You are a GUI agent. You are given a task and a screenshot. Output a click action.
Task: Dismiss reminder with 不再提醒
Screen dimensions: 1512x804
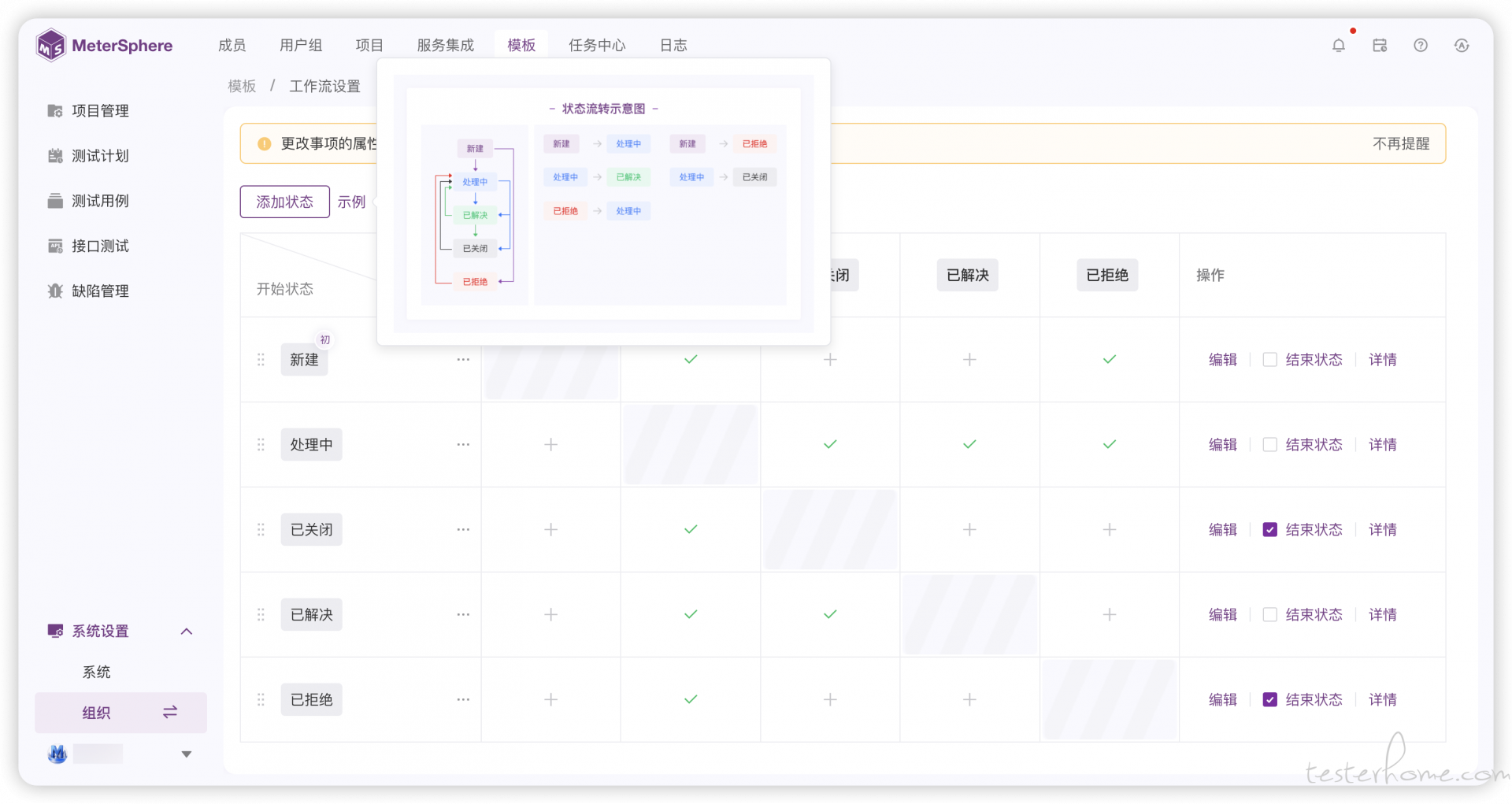tap(1401, 143)
